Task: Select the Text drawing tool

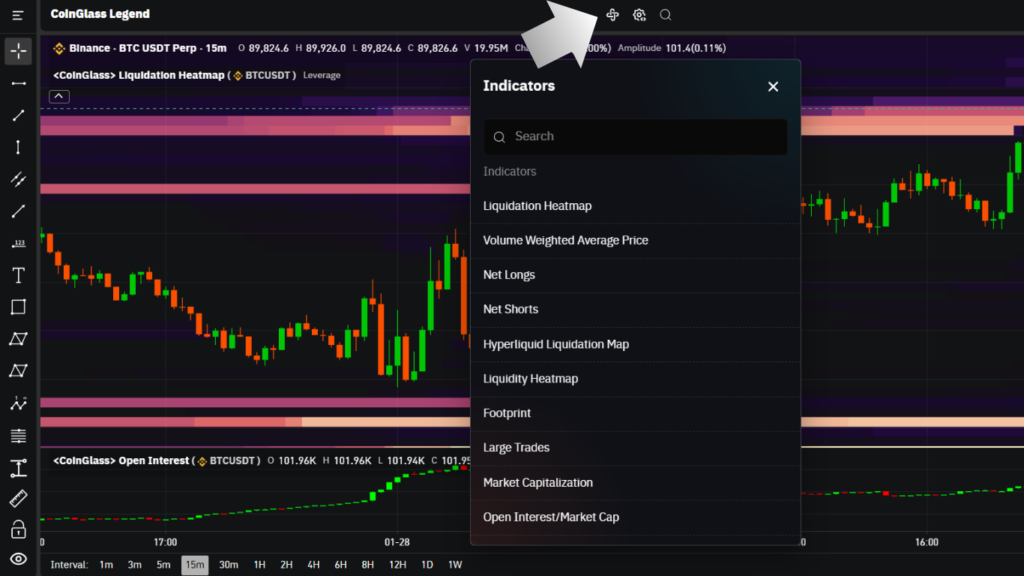Action: (18, 275)
